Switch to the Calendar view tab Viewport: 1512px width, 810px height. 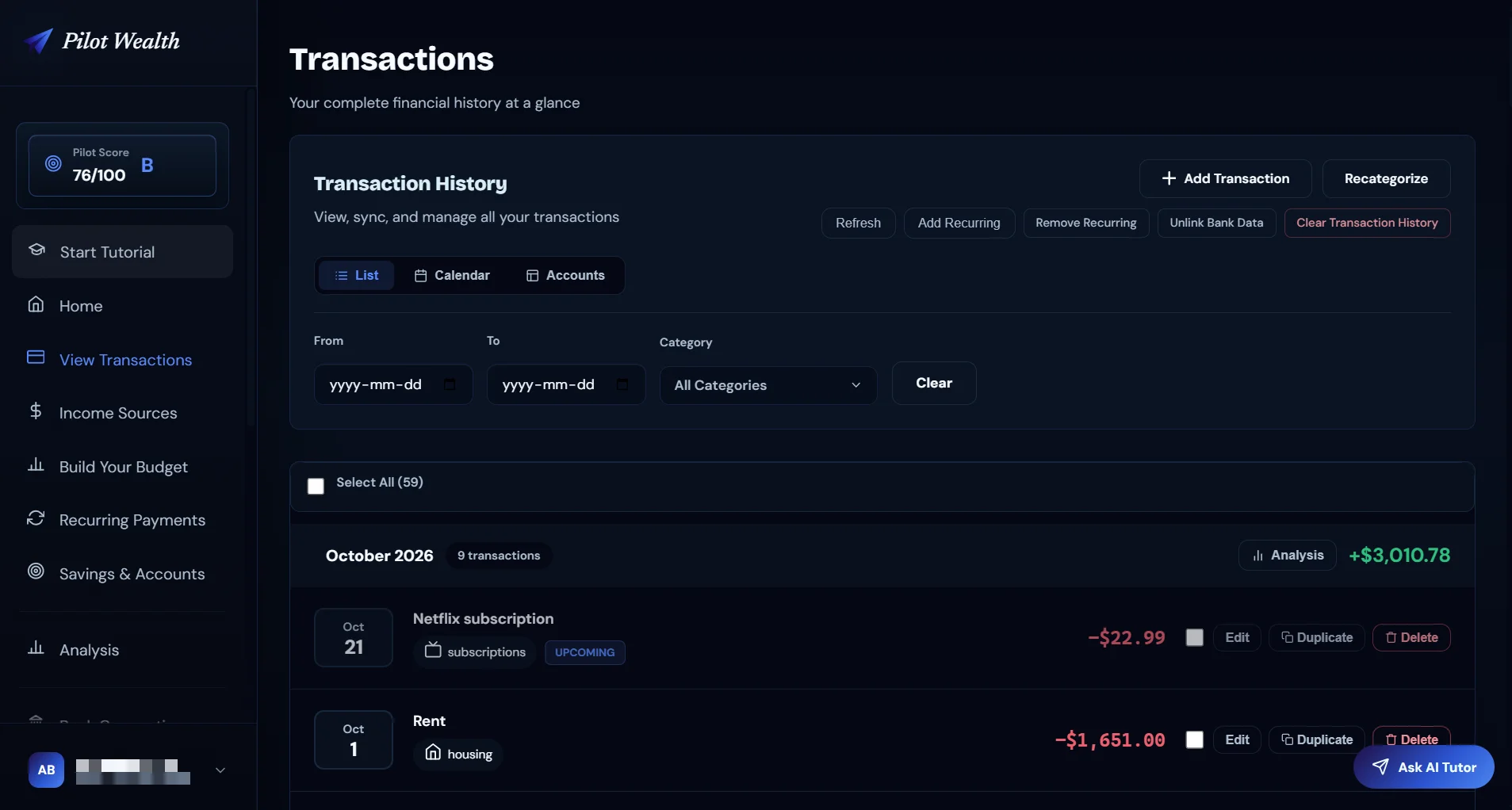click(452, 275)
